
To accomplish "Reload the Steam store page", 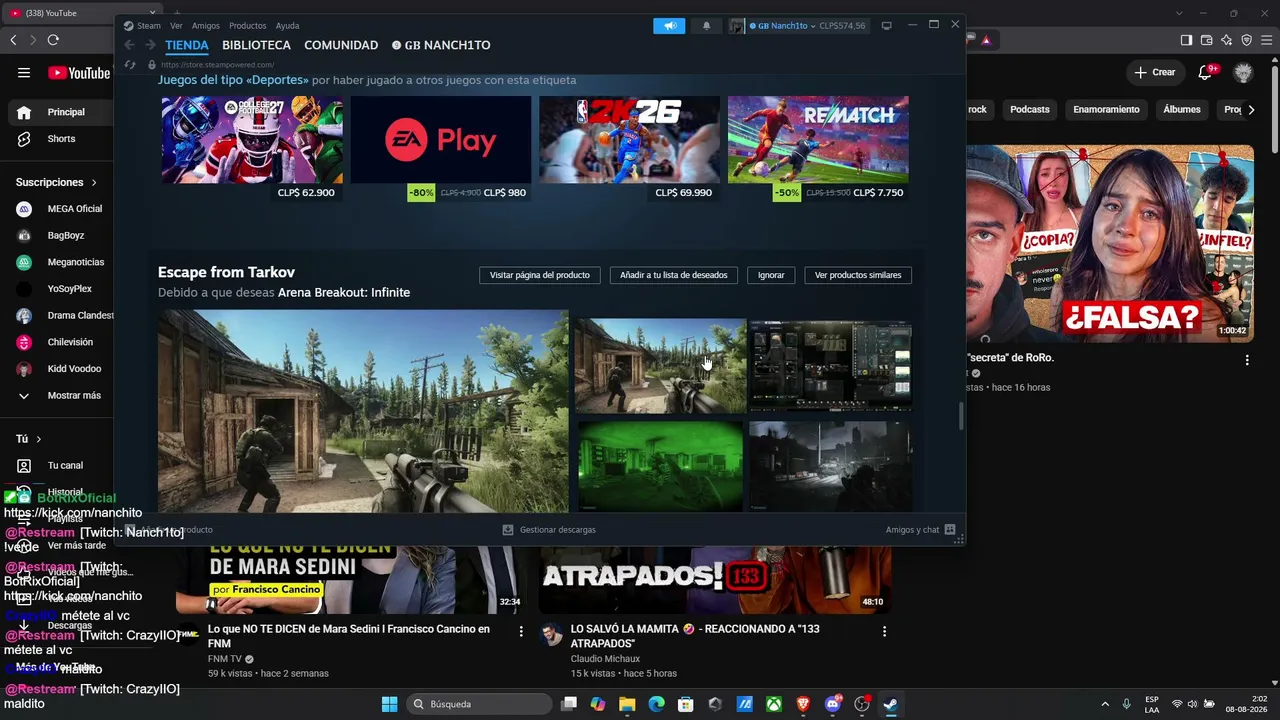I will coord(130,65).
